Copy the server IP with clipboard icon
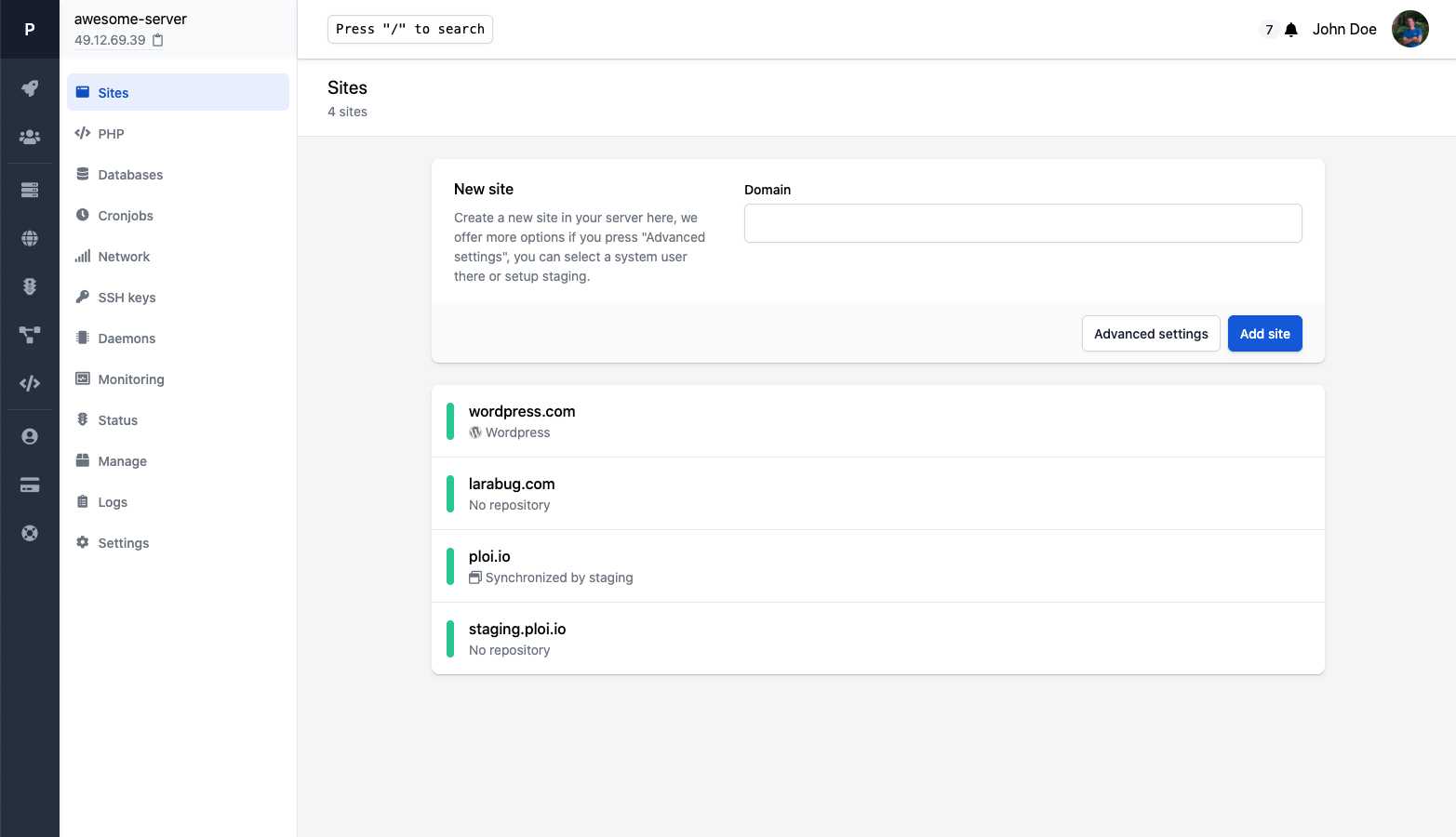 coord(157,40)
